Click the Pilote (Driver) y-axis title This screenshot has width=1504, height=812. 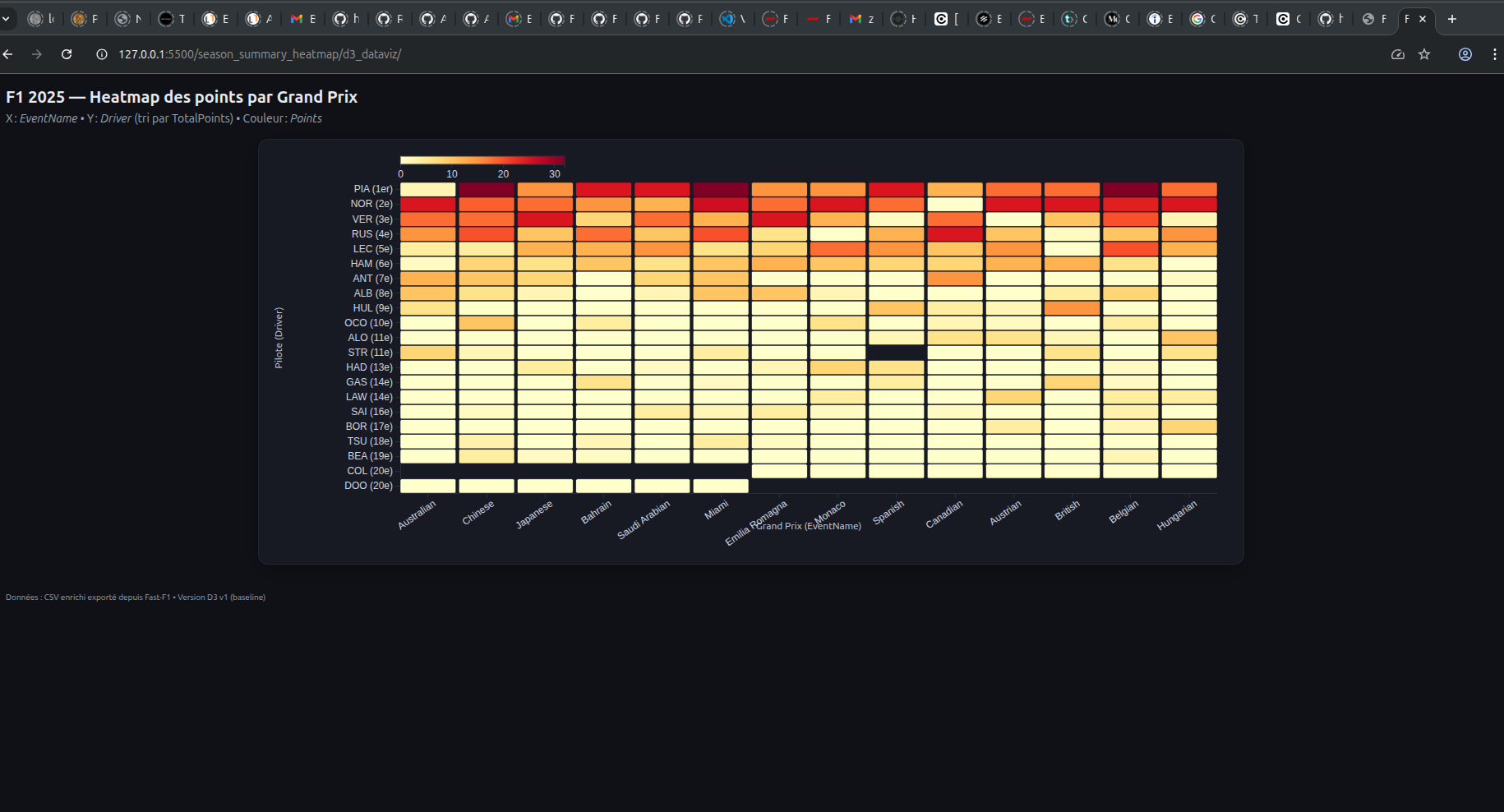[279, 338]
